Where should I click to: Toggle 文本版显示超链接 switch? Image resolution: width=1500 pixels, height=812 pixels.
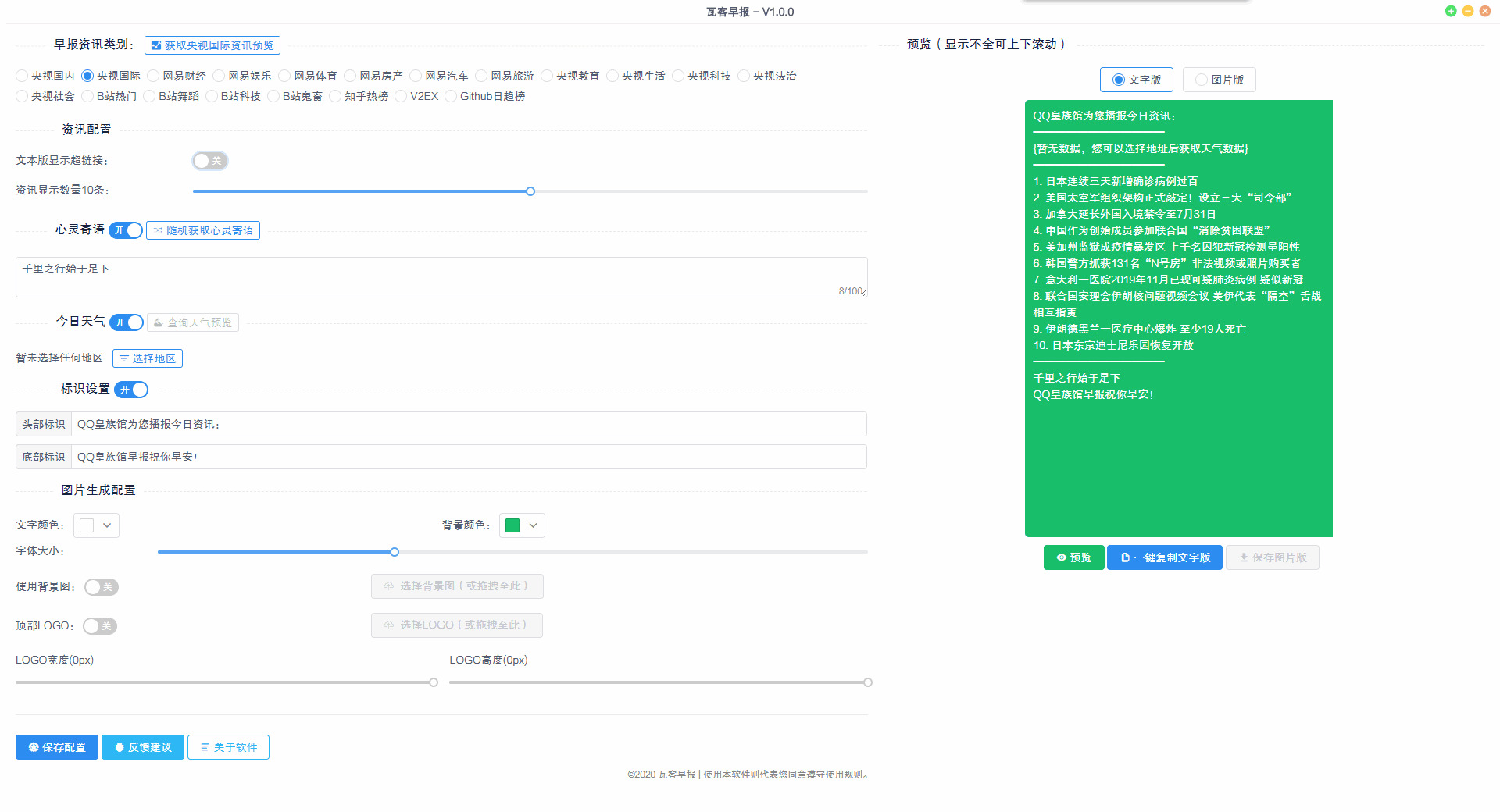click(x=210, y=161)
